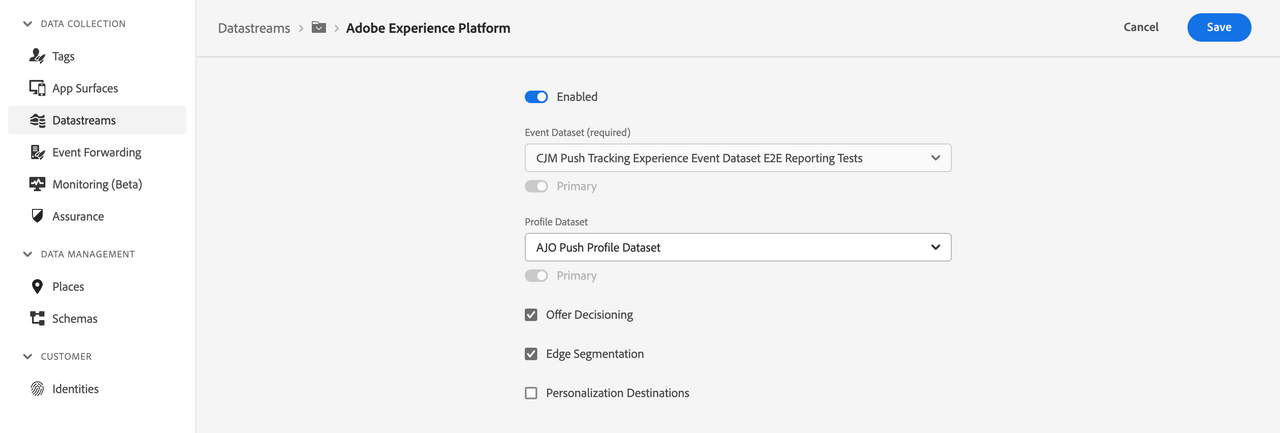This screenshot has height=433, width=1280.
Task: Click the Schemas hierarchy icon
Action: [x=37, y=318]
